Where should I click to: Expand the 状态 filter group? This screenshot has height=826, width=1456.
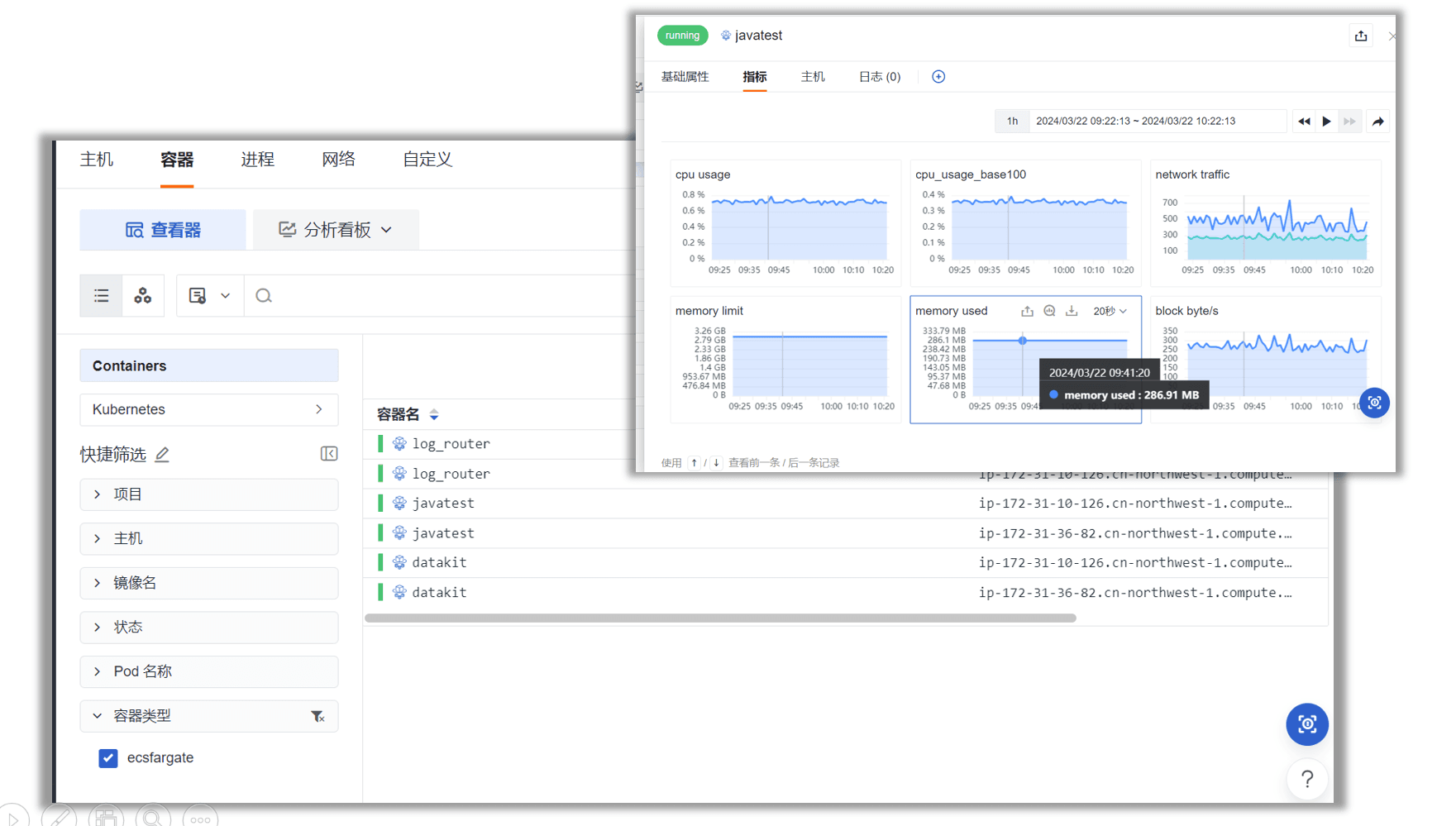209,628
